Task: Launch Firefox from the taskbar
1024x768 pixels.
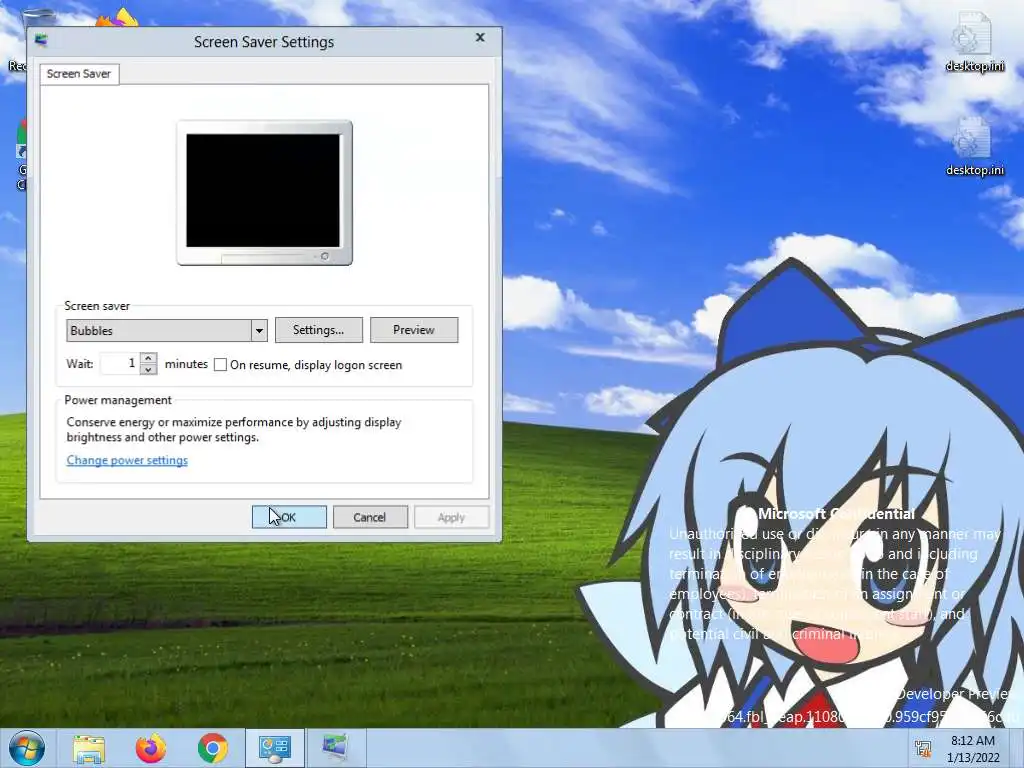Action: (151, 748)
